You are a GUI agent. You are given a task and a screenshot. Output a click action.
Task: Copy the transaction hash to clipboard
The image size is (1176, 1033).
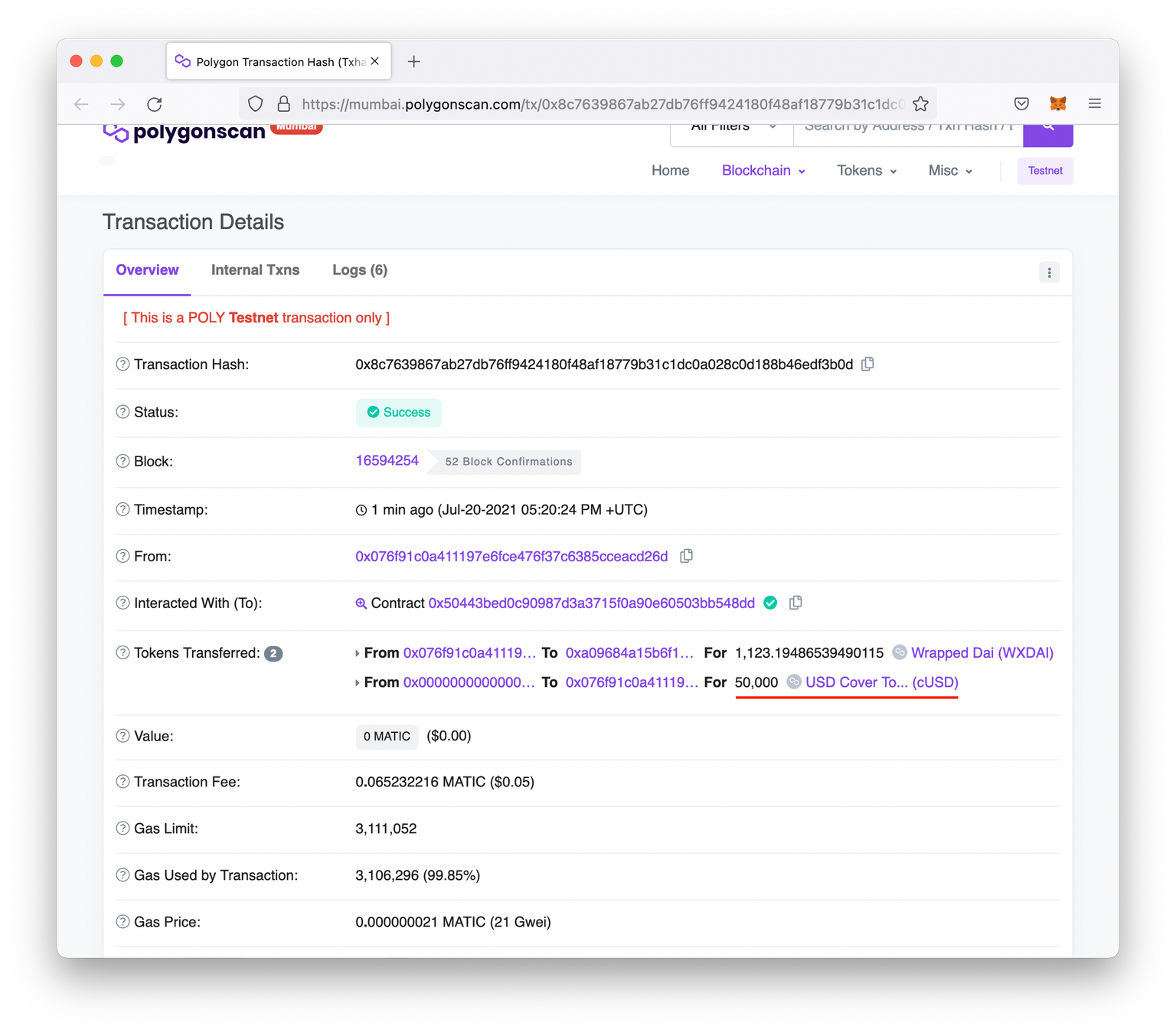(x=867, y=364)
